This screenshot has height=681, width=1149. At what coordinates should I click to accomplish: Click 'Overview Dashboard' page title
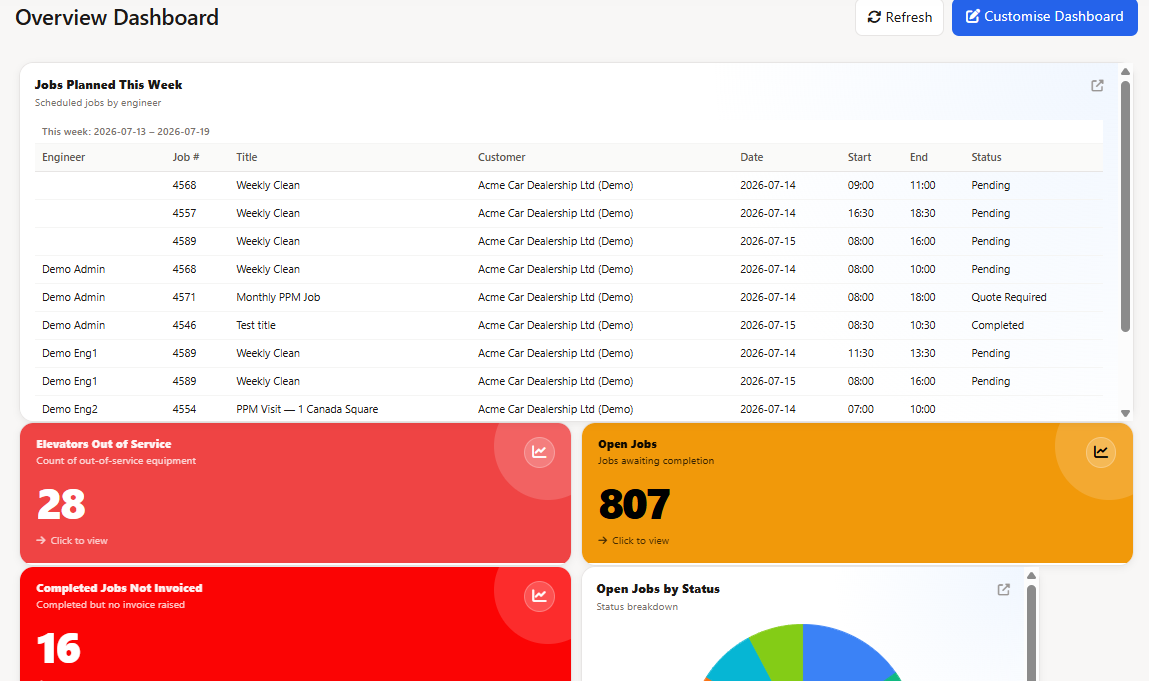(117, 17)
